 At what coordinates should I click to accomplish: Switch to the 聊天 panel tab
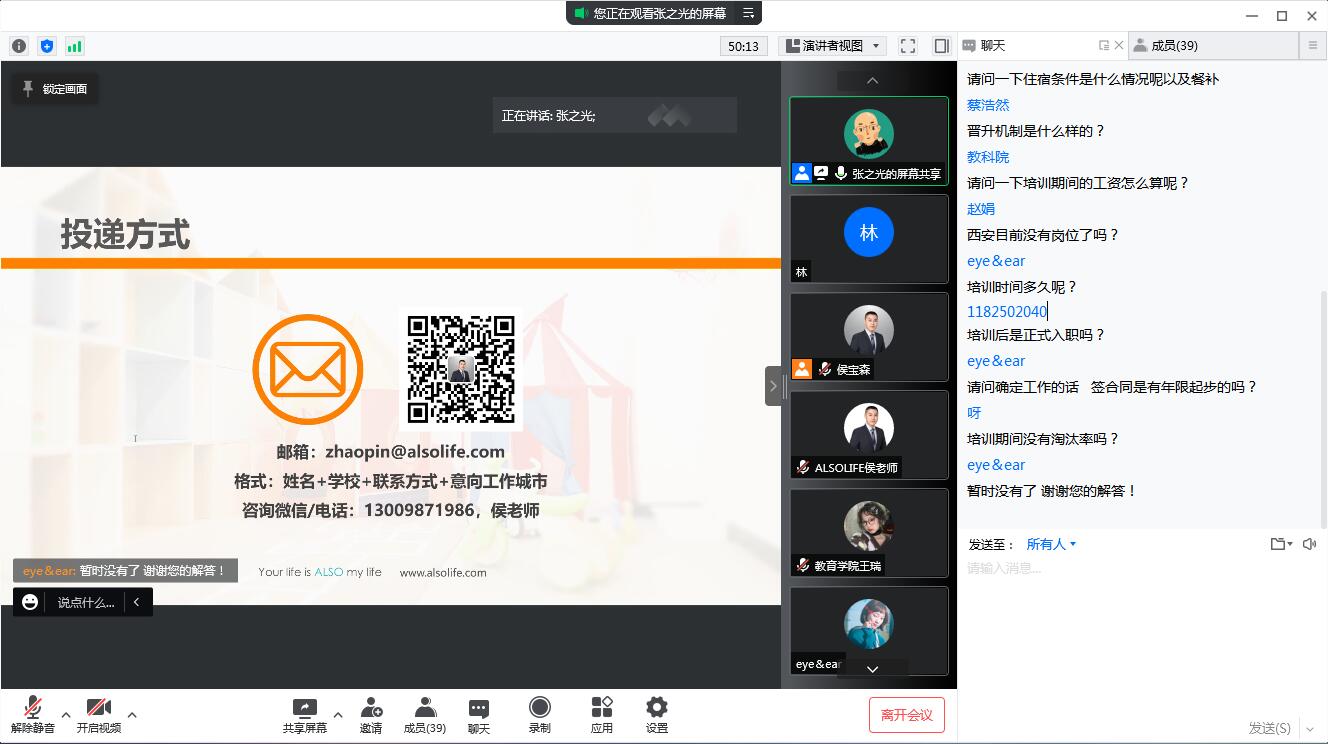point(992,46)
